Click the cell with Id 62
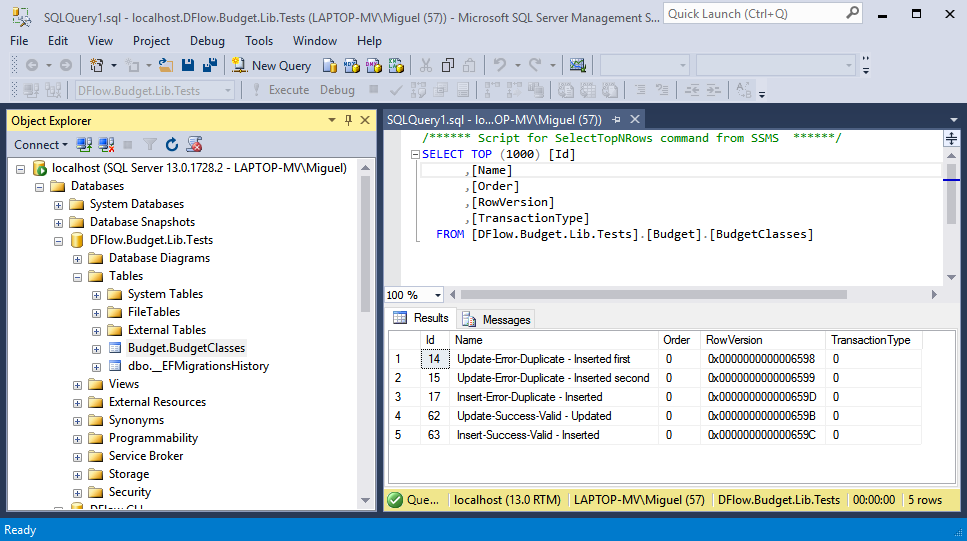 pos(434,416)
